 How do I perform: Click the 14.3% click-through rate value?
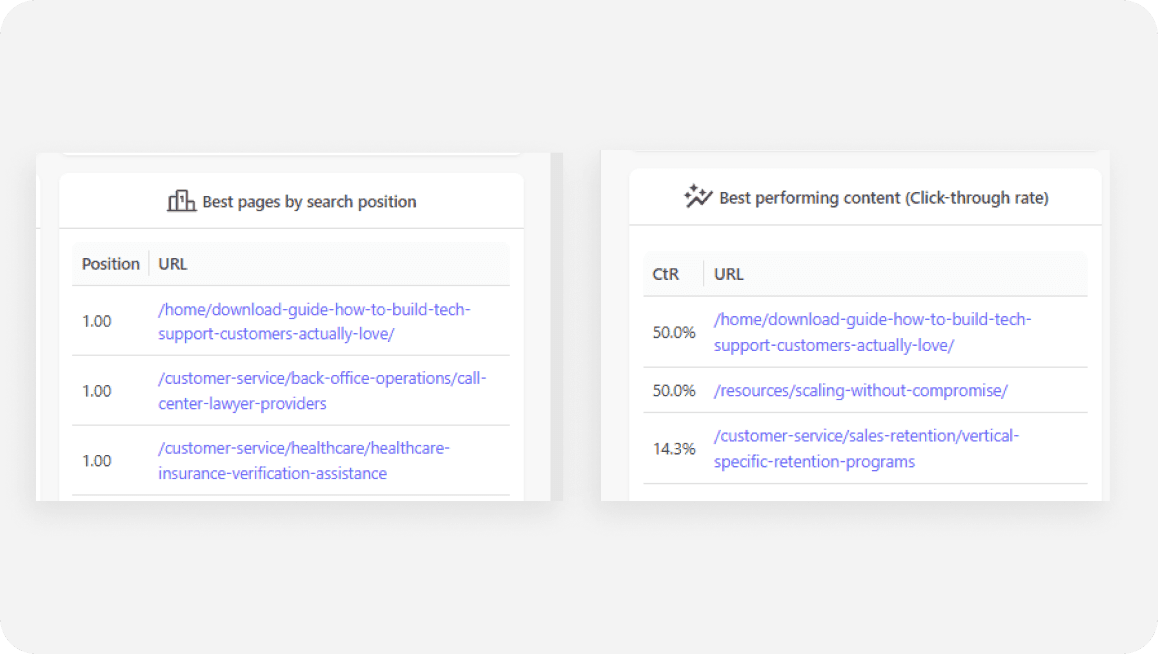[x=674, y=449]
